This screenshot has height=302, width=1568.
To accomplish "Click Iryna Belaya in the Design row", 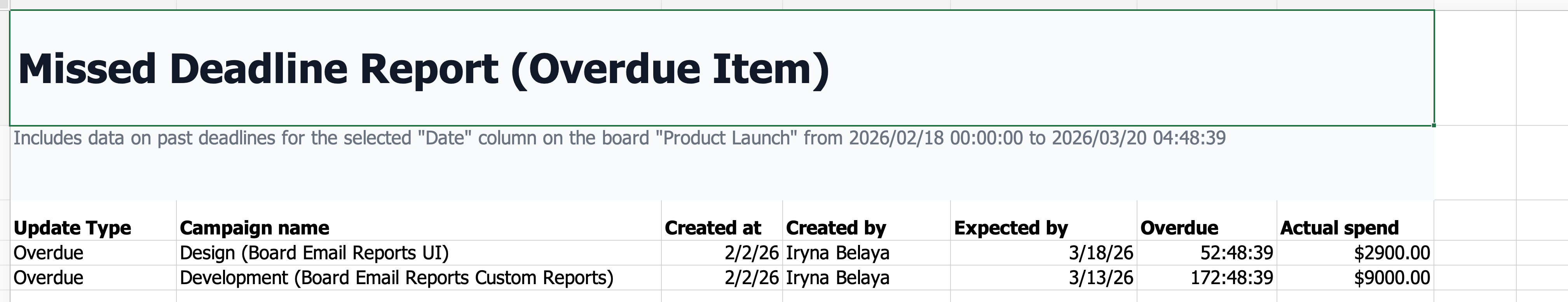I will [x=837, y=253].
